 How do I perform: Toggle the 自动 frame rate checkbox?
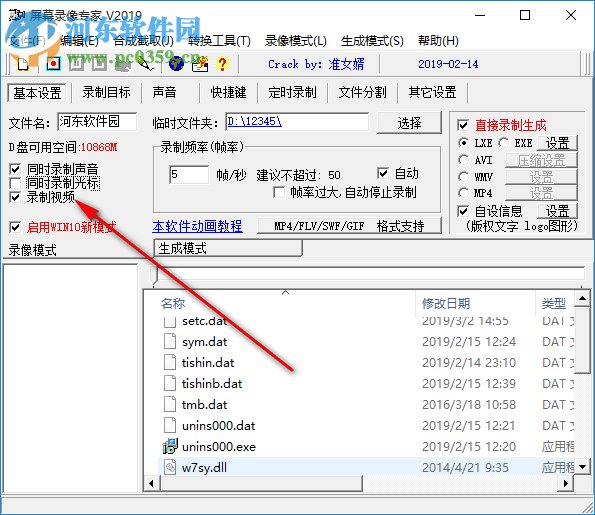coord(383,173)
